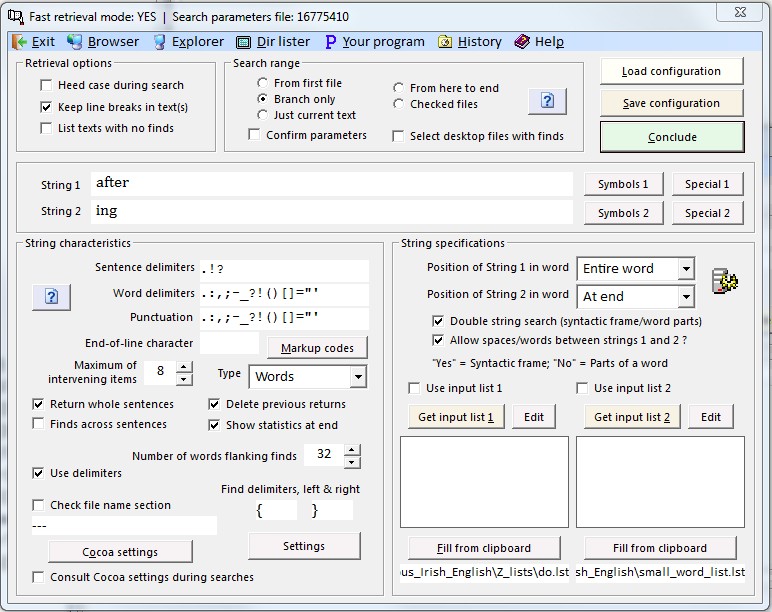
Task: Select the From first file option
Action: [263, 83]
